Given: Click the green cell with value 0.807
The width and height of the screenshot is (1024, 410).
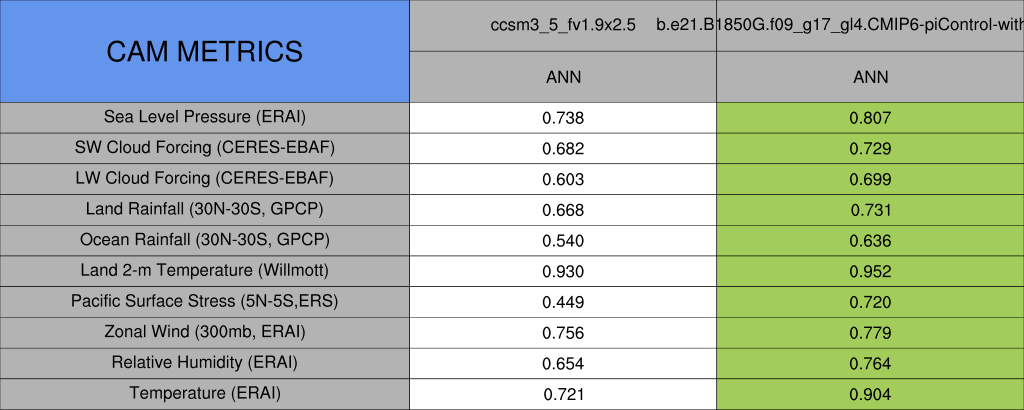Looking at the screenshot, I should (870, 118).
